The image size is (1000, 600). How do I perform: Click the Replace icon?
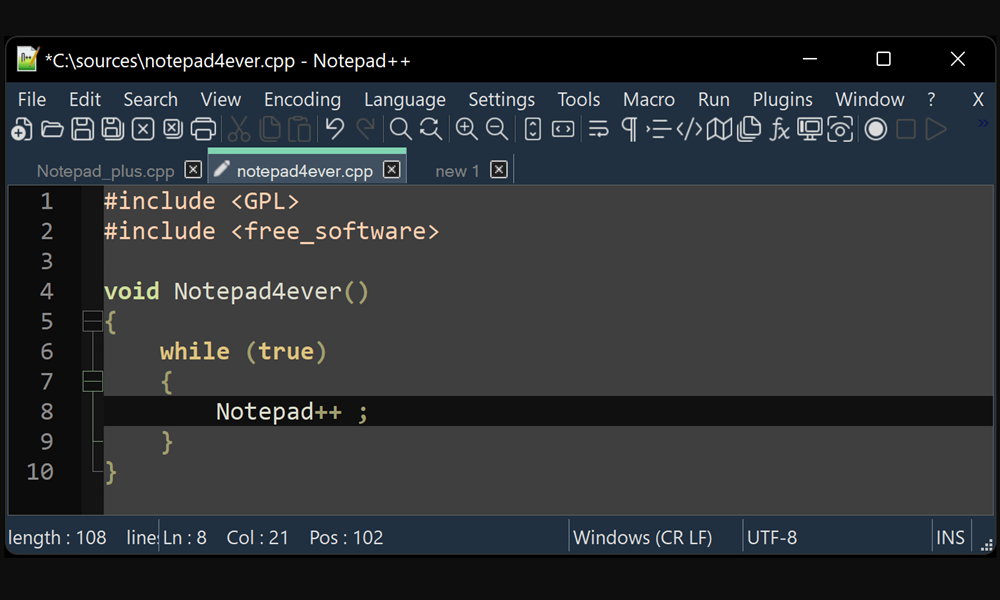coord(431,129)
